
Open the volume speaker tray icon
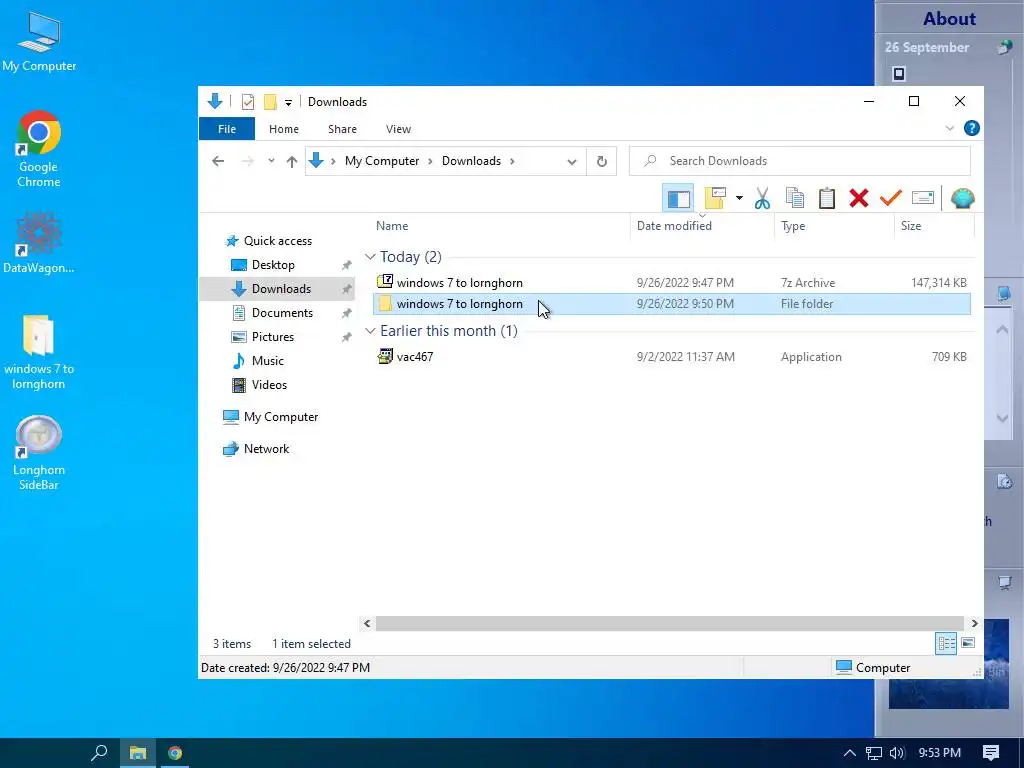[x=897, y=753]
